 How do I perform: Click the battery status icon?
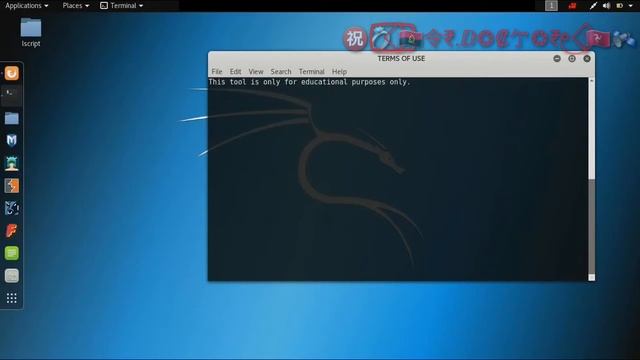[x=620, y=5]
